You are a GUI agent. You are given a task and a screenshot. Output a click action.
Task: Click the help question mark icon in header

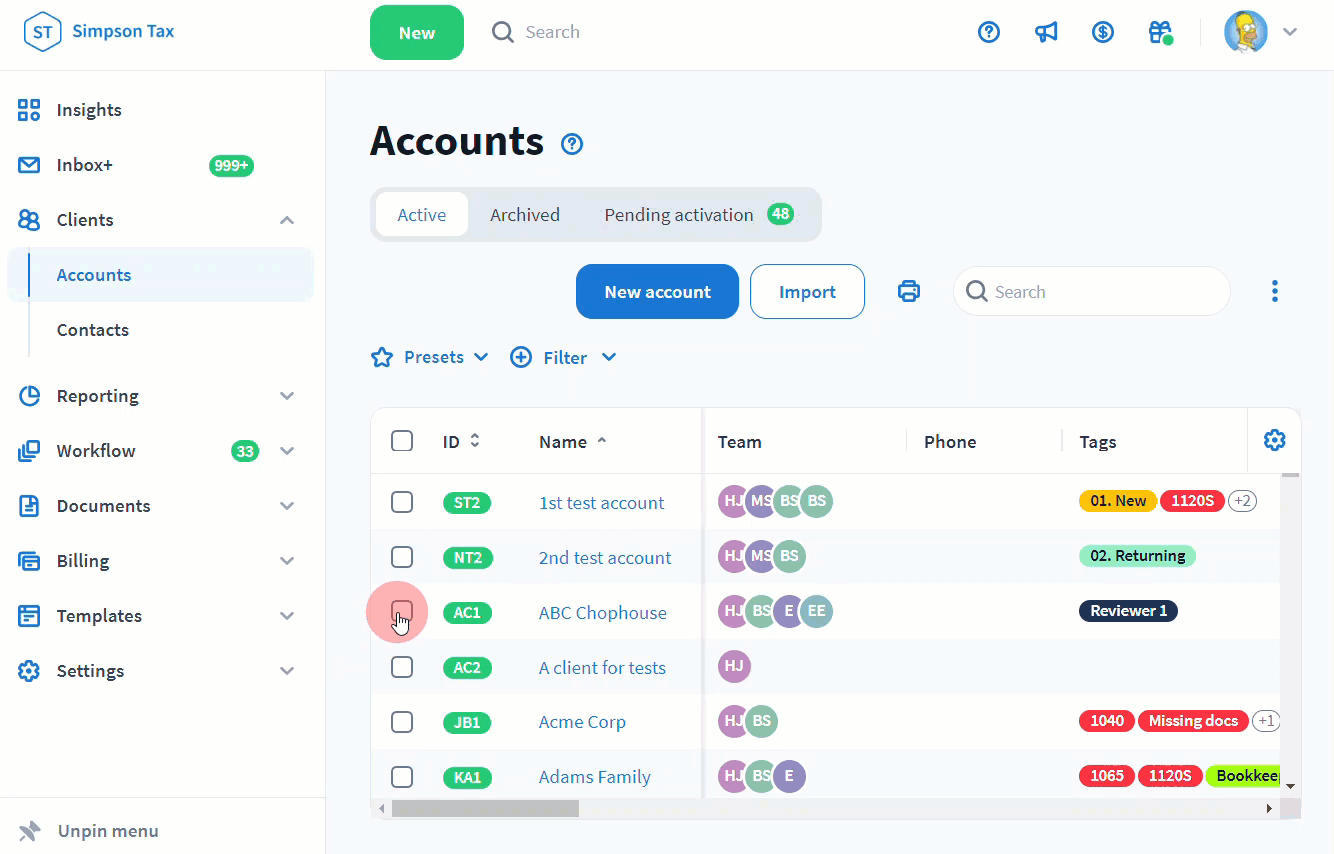(x=988, y=32)
